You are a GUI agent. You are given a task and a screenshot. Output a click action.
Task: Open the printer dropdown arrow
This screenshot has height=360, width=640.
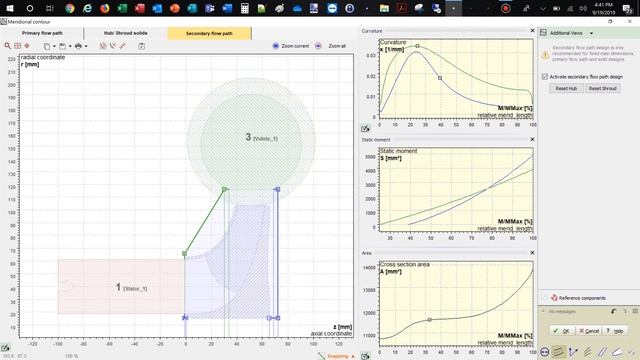click(x=86, y=46)
